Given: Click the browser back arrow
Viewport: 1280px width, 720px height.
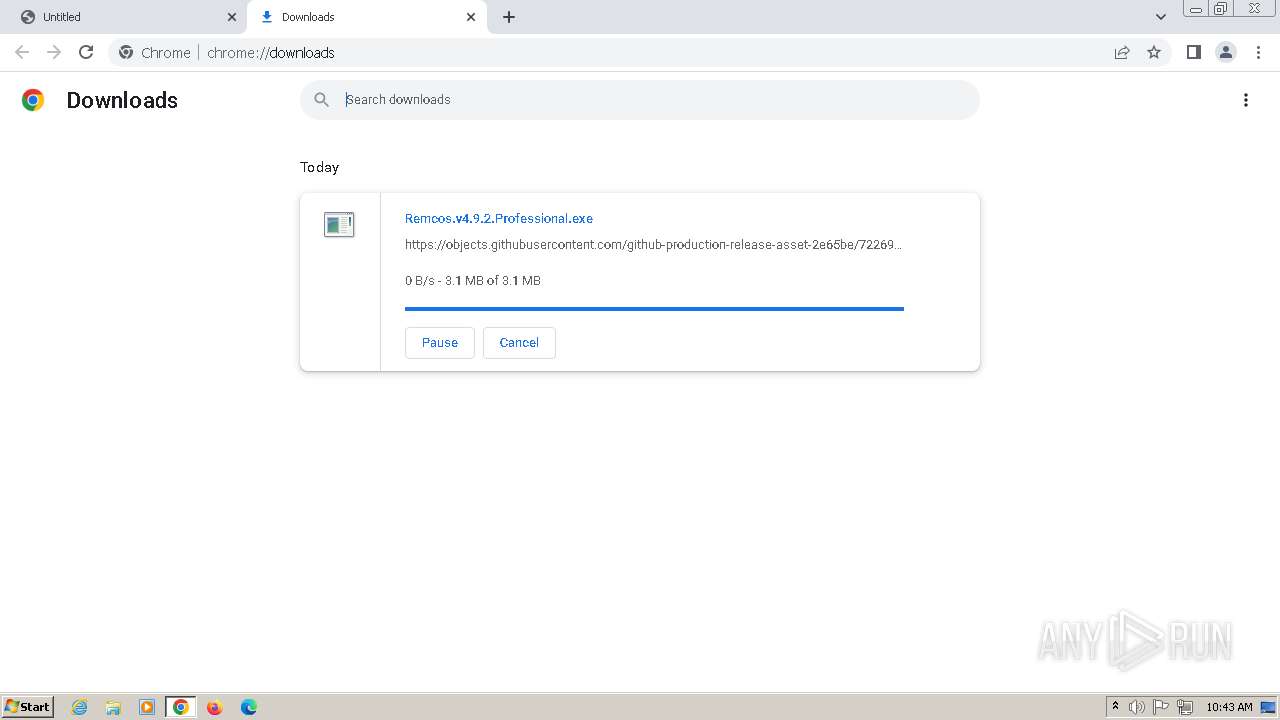Looking at the screenshot, I should pos(22,52).
